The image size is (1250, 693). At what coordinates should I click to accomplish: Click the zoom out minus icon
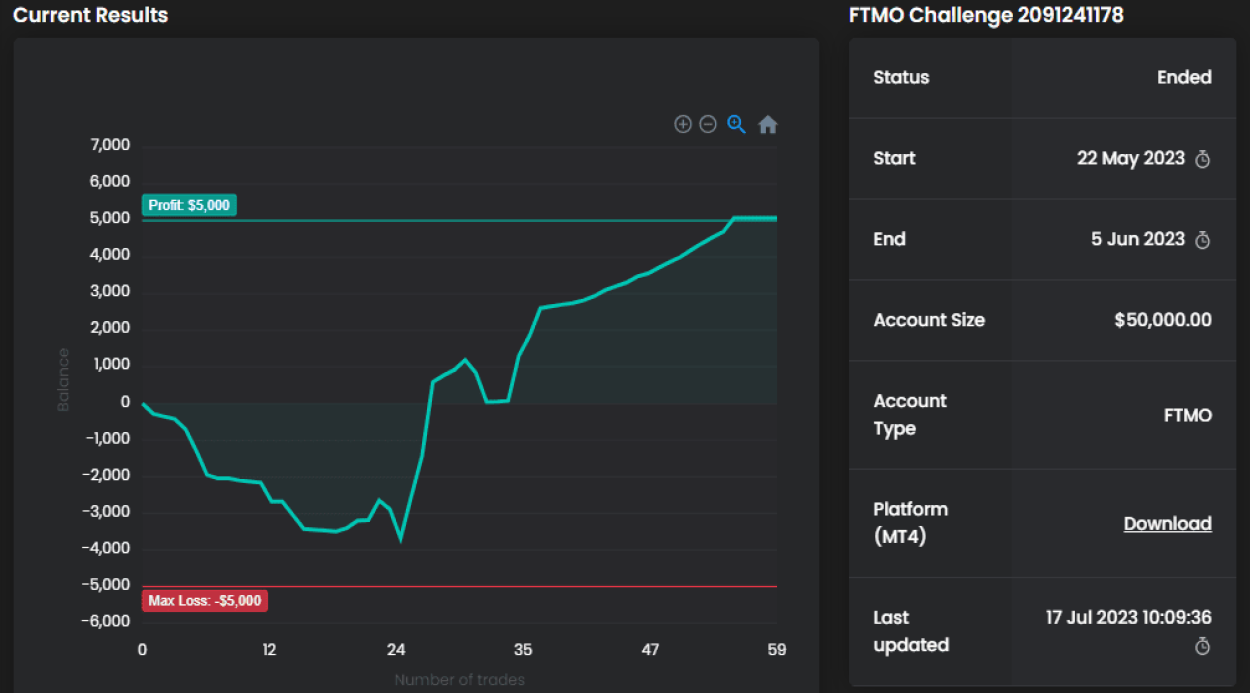(x=708, y=124)
